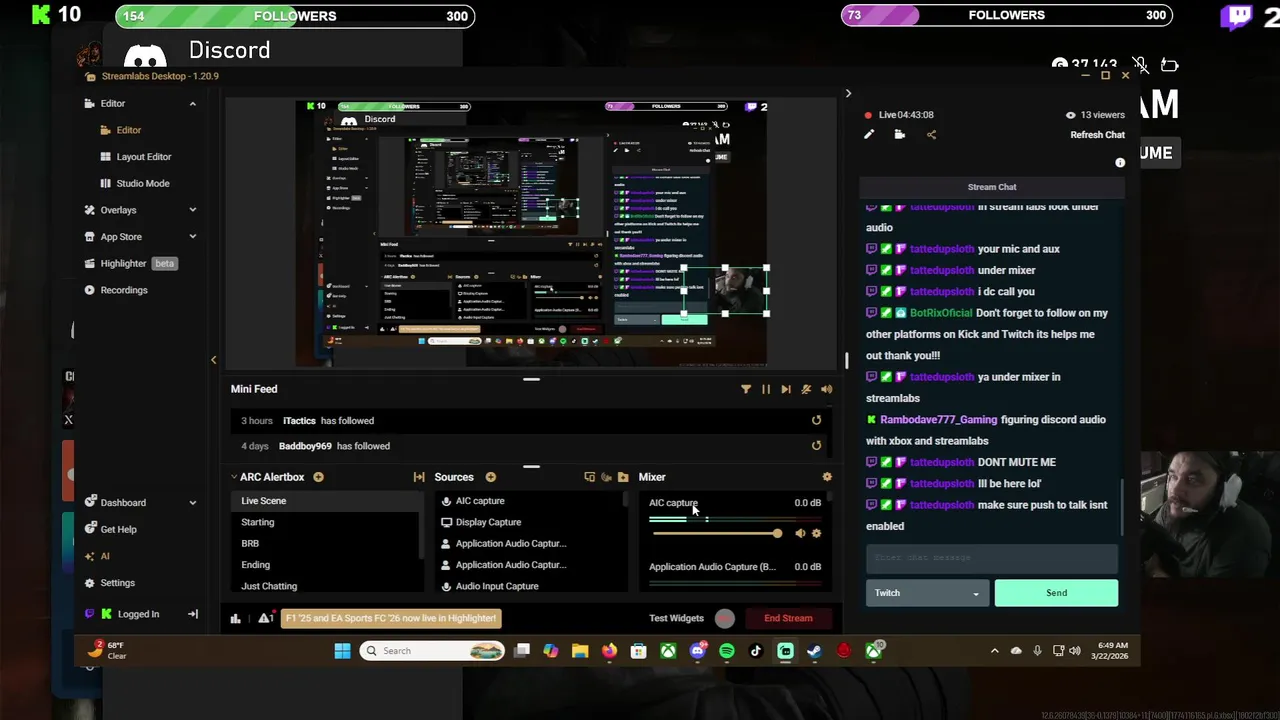1280x720 pixels.
Task: Toggle the record button beside End Stream
Action: point(725,618)
